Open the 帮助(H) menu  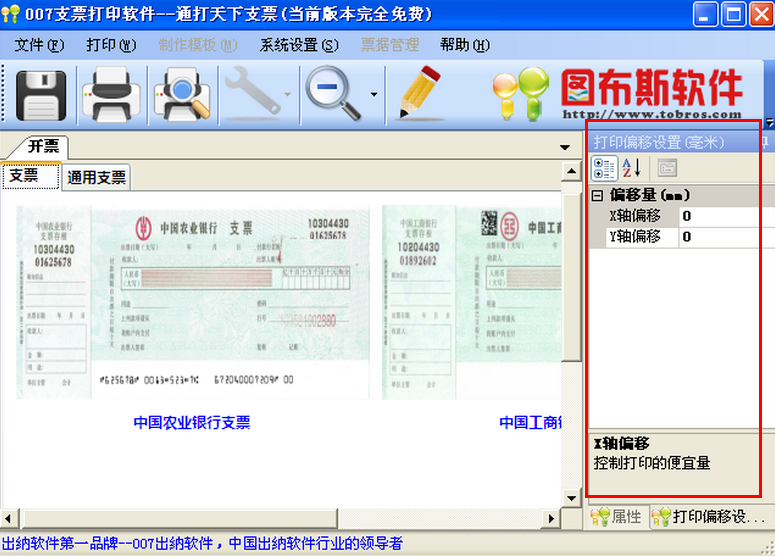click(465, 45)
